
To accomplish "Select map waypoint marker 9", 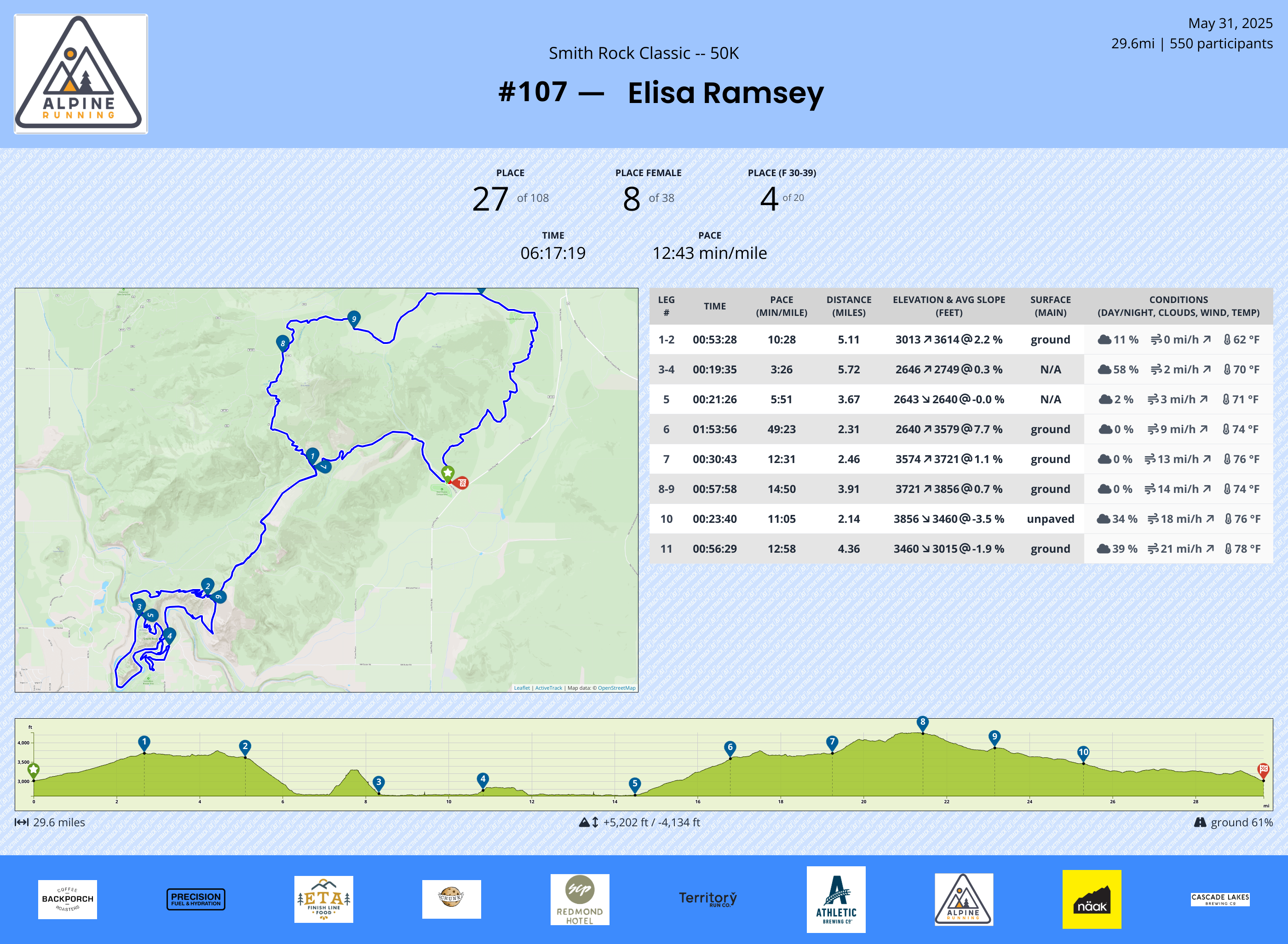I will (x=354, y=318).
